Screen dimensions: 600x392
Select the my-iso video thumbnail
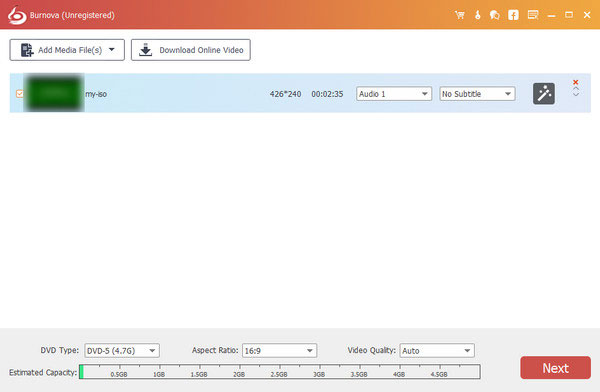pyautogui.click(x=54, y=93)
